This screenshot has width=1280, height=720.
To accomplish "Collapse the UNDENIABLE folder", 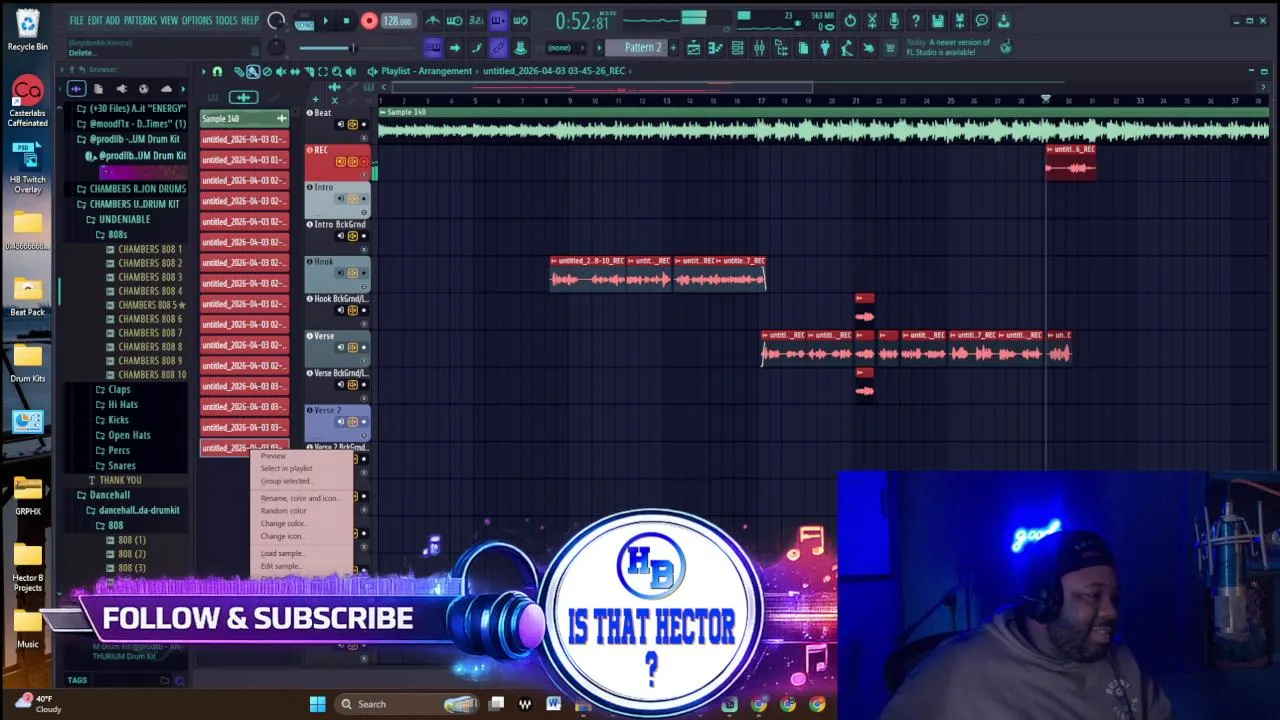I will pyautogui.click(x=124, y=219).
